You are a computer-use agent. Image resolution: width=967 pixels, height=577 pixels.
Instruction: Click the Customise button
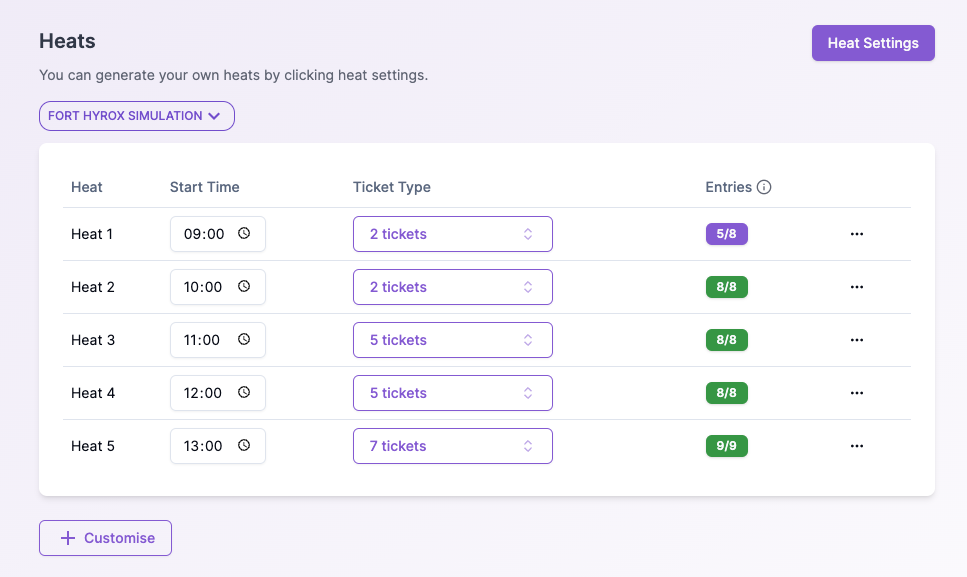tap(105, 538)
